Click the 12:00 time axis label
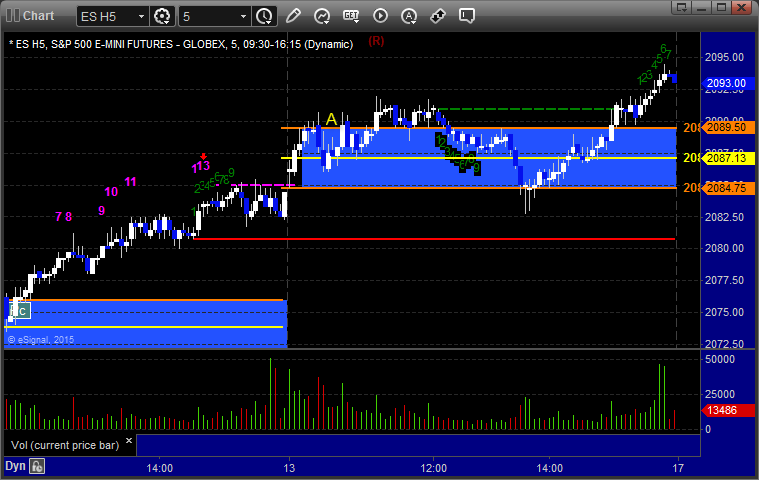Screen dimensions: 759x480 (434, 468)
